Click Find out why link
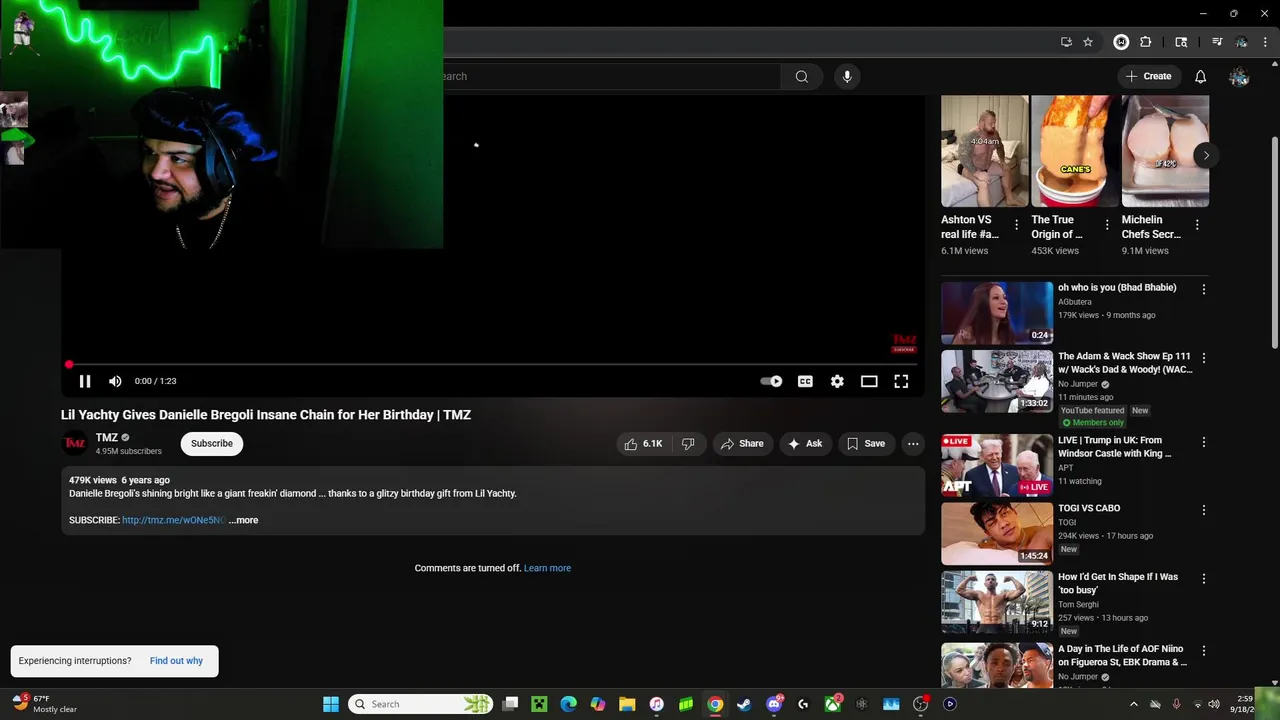Screen dimensions: 1280x720 (176, 661)
